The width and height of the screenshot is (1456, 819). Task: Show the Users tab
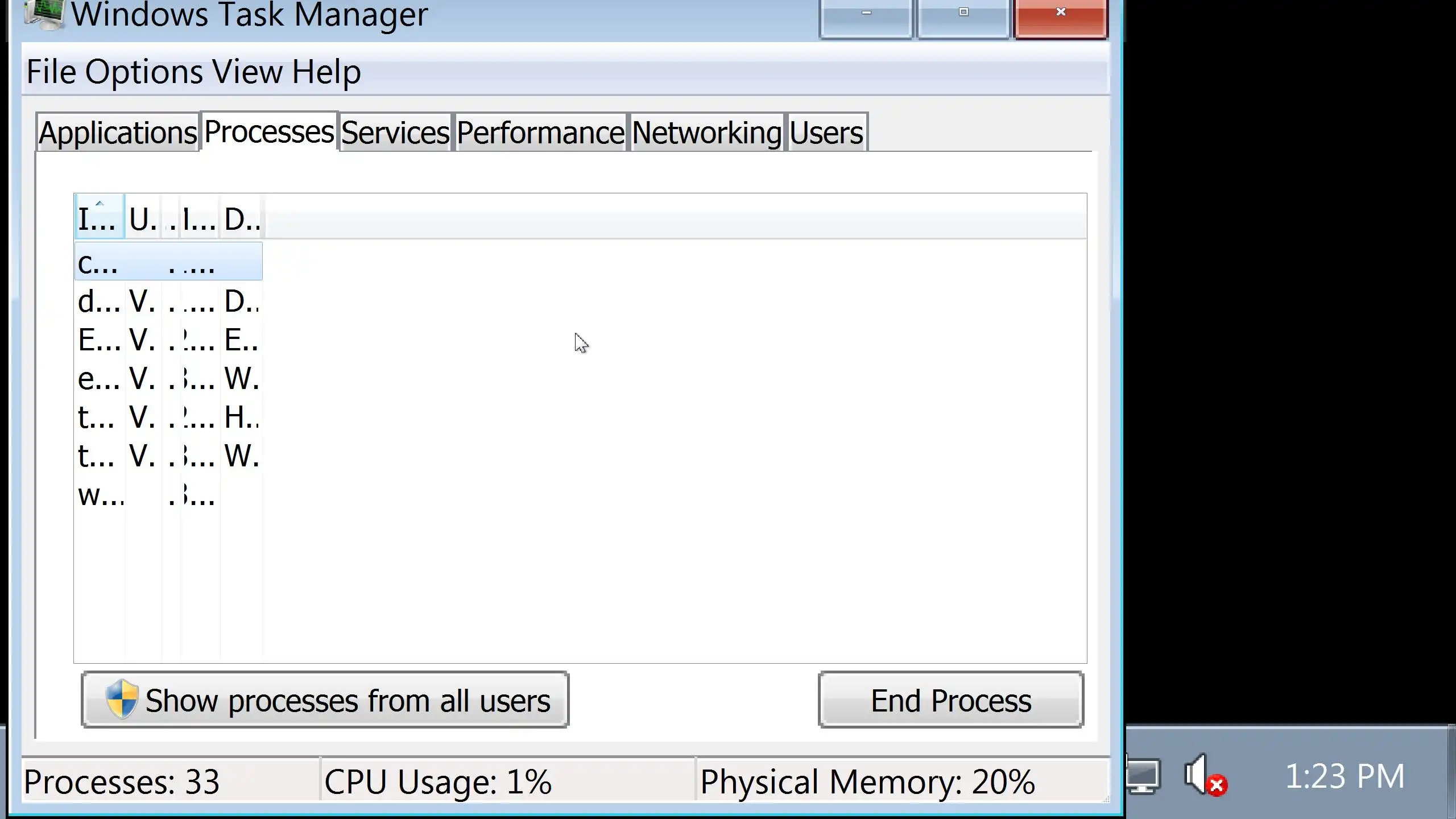point(826,133)
